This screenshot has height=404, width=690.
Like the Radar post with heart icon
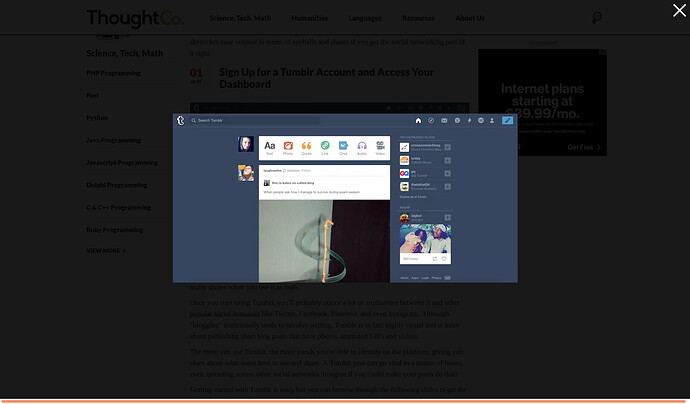tap(443, 258)
